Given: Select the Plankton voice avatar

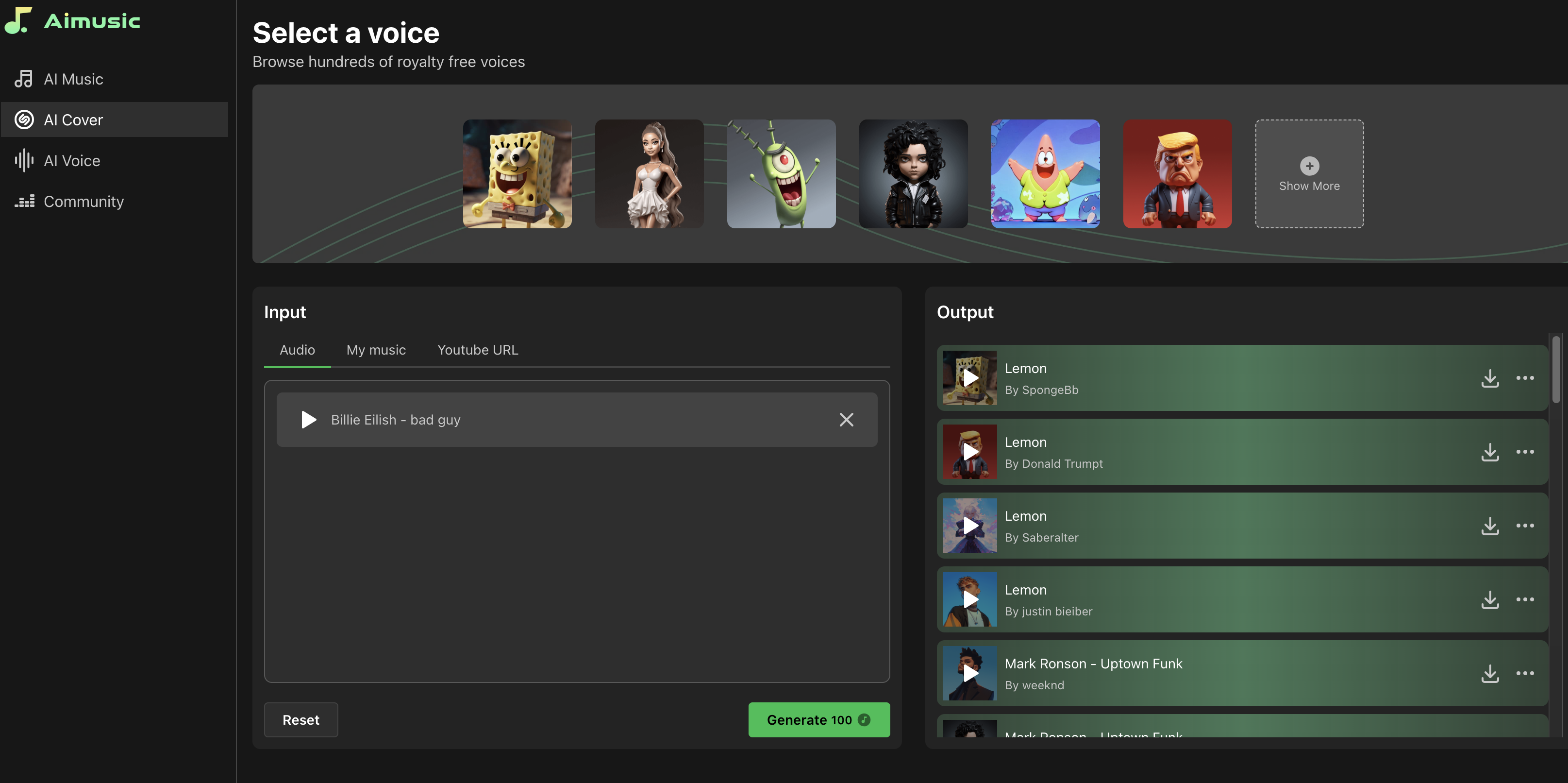Looking at the screenshot, I should coord(782,173).
